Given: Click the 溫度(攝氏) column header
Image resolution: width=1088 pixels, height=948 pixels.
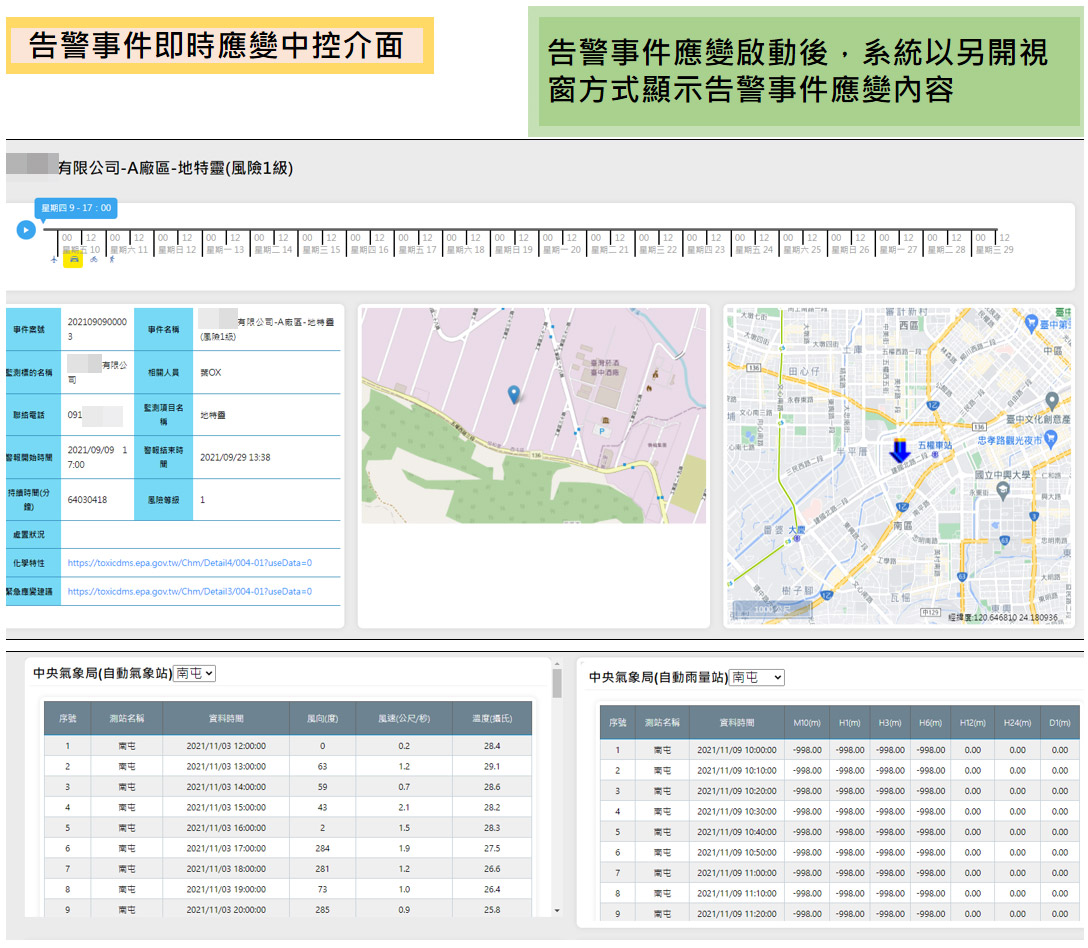Looking at the screenshot, I should tap(492, 718).
